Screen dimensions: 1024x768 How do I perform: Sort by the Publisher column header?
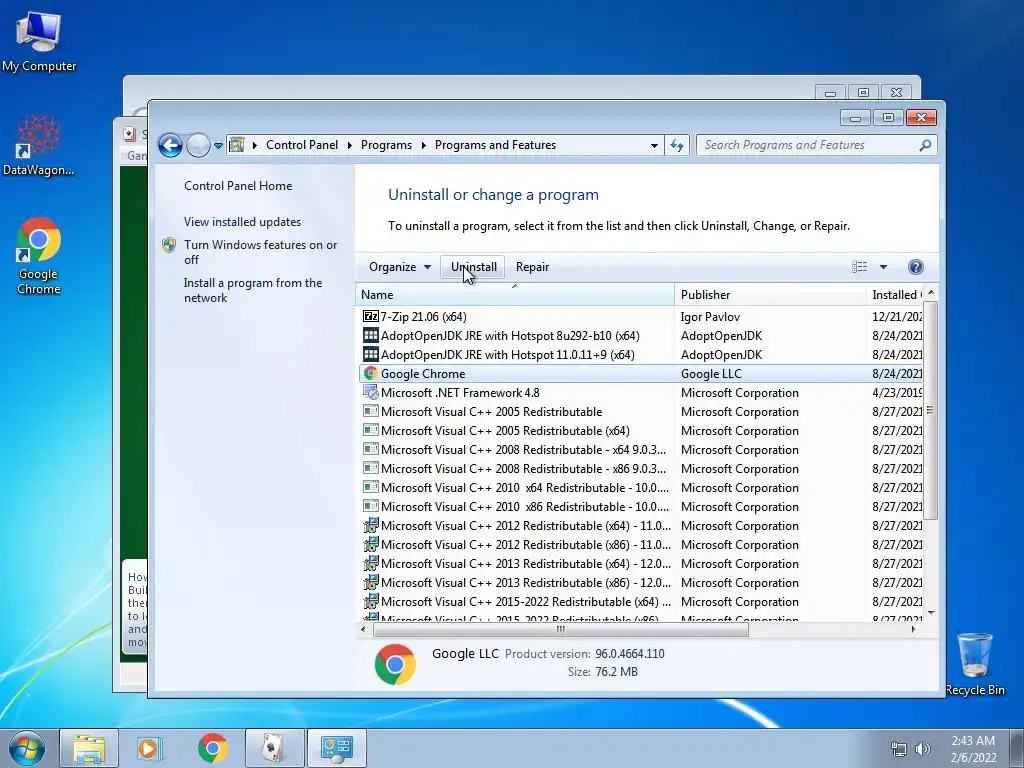(x=770, y=295)
